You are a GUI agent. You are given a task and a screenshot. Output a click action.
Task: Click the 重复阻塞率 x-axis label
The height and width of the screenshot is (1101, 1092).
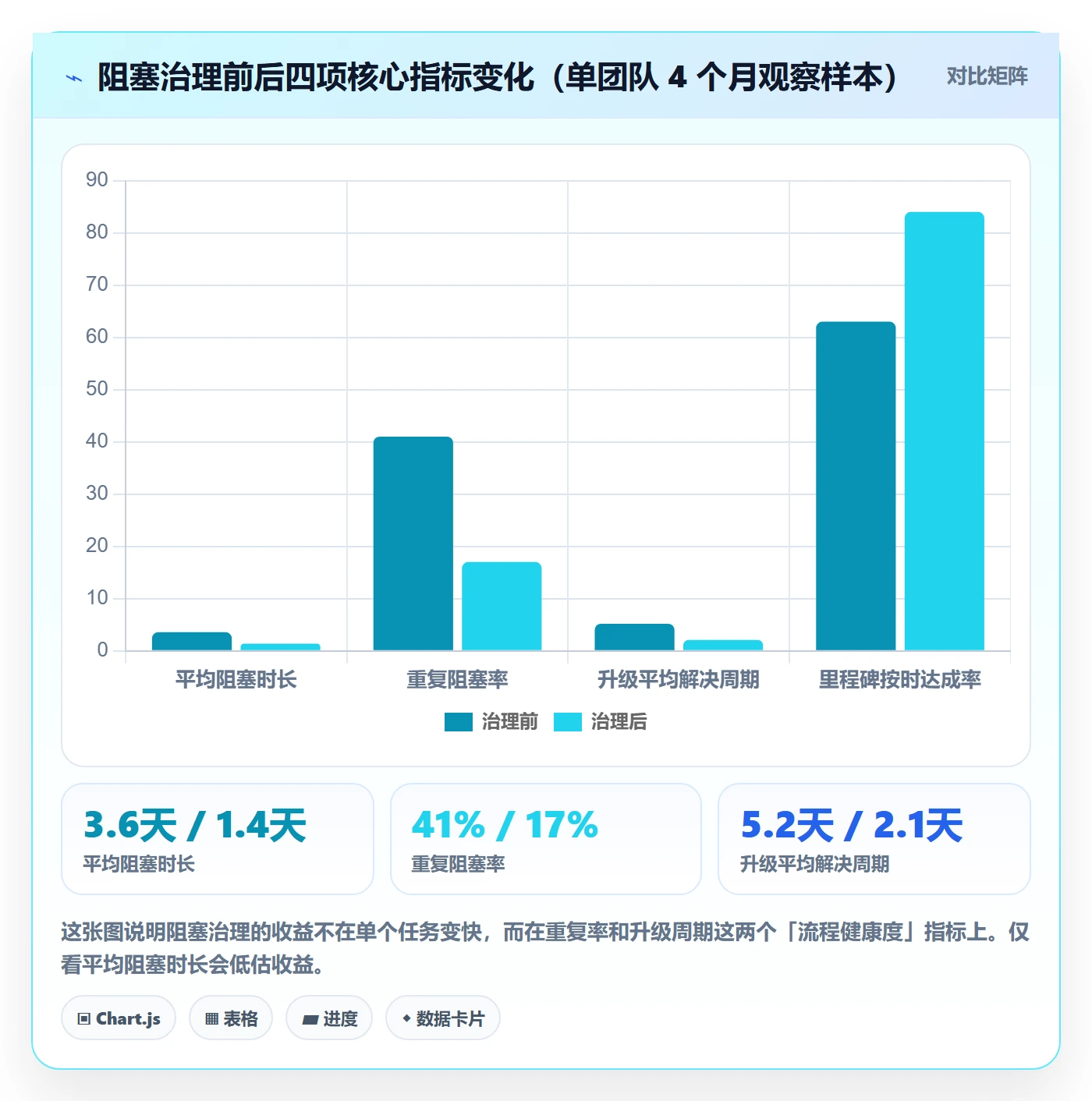pos(457,679)
